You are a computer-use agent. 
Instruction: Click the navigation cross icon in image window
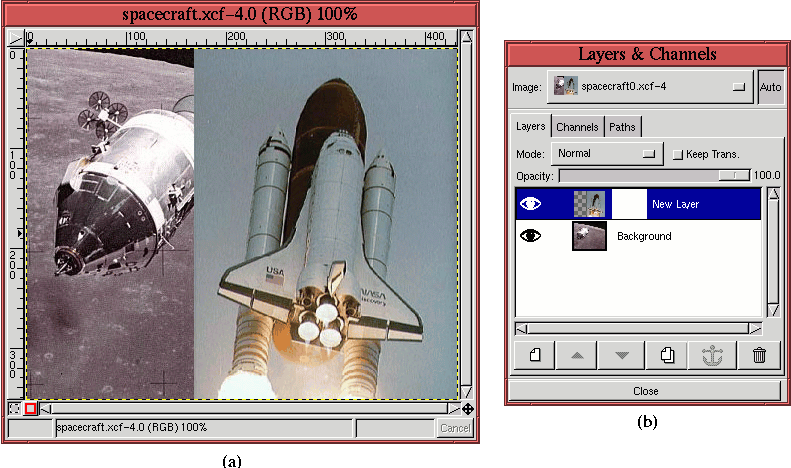pyautogui.click(x=468, y=408)
